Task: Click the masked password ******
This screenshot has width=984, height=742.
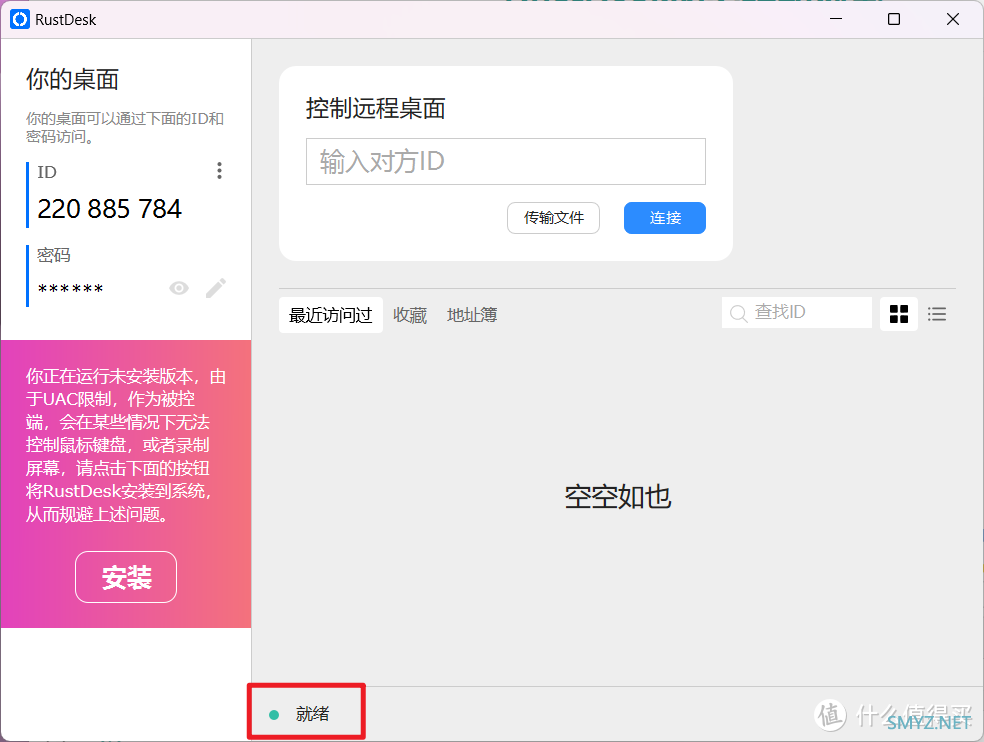Action: [x=70, y=289]
